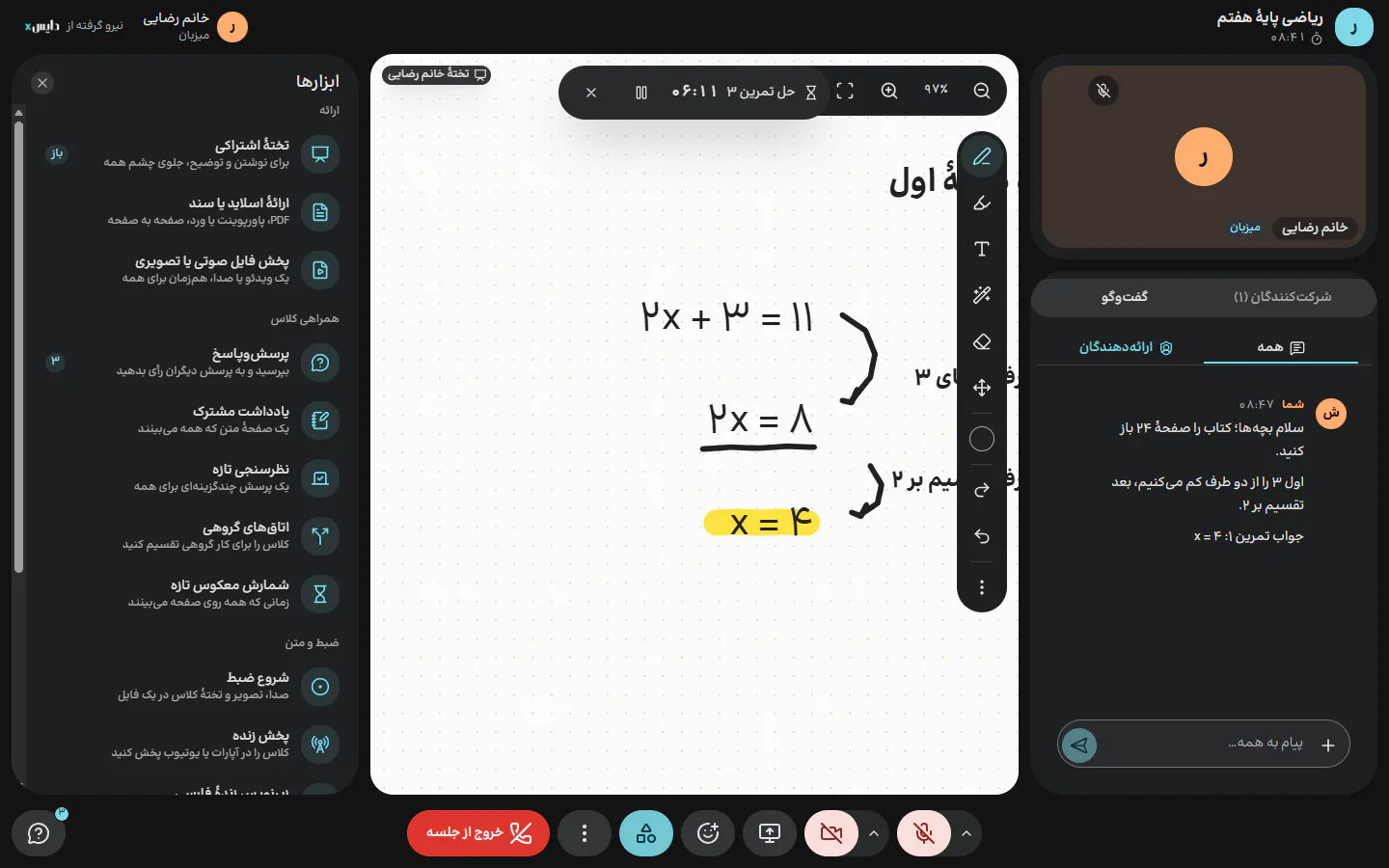Click the plus attachment button in chat
The width and height of the screenshot is (1389, 868).
1328,745
